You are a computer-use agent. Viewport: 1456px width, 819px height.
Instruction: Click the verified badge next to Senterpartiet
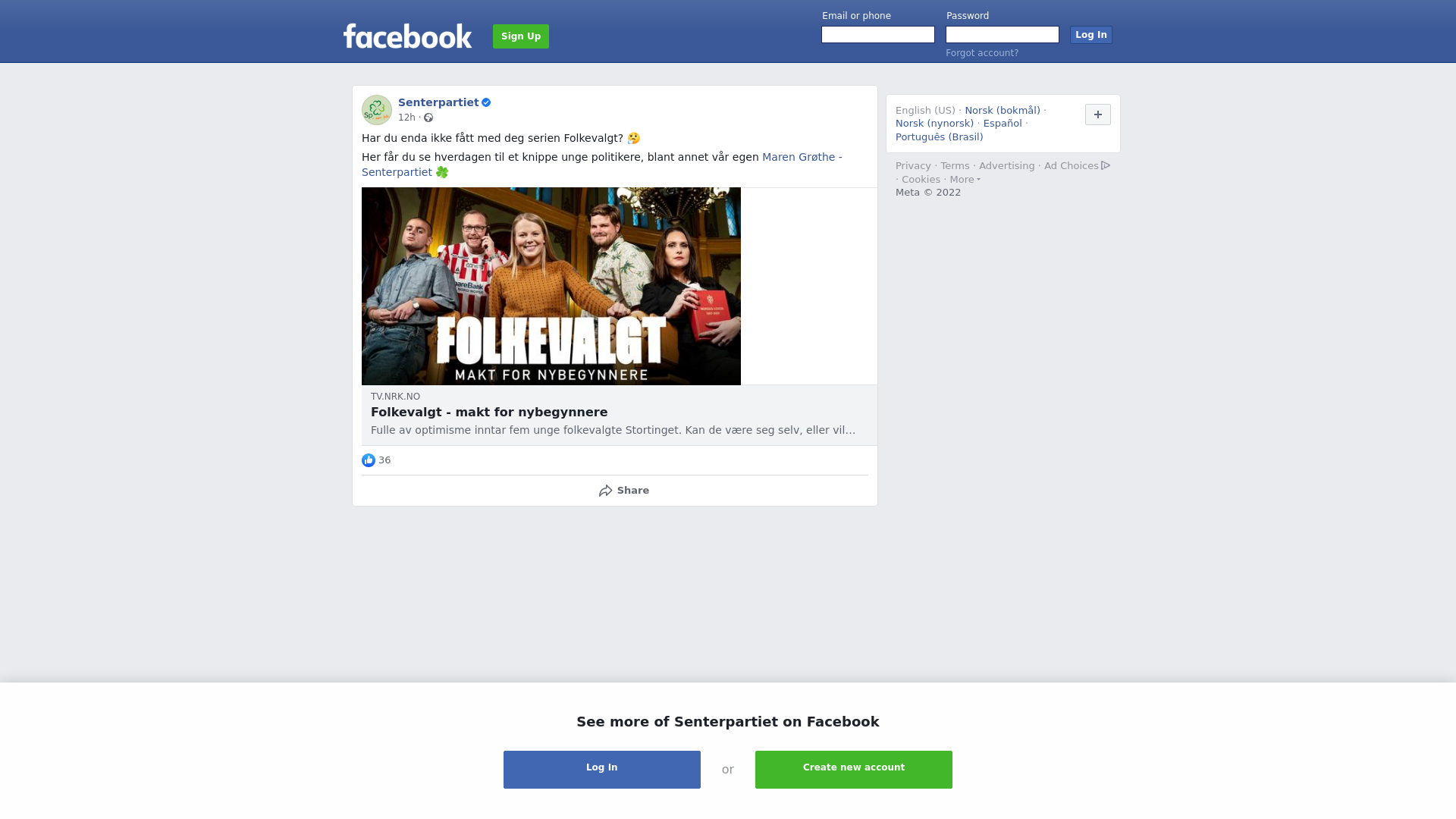486,102
